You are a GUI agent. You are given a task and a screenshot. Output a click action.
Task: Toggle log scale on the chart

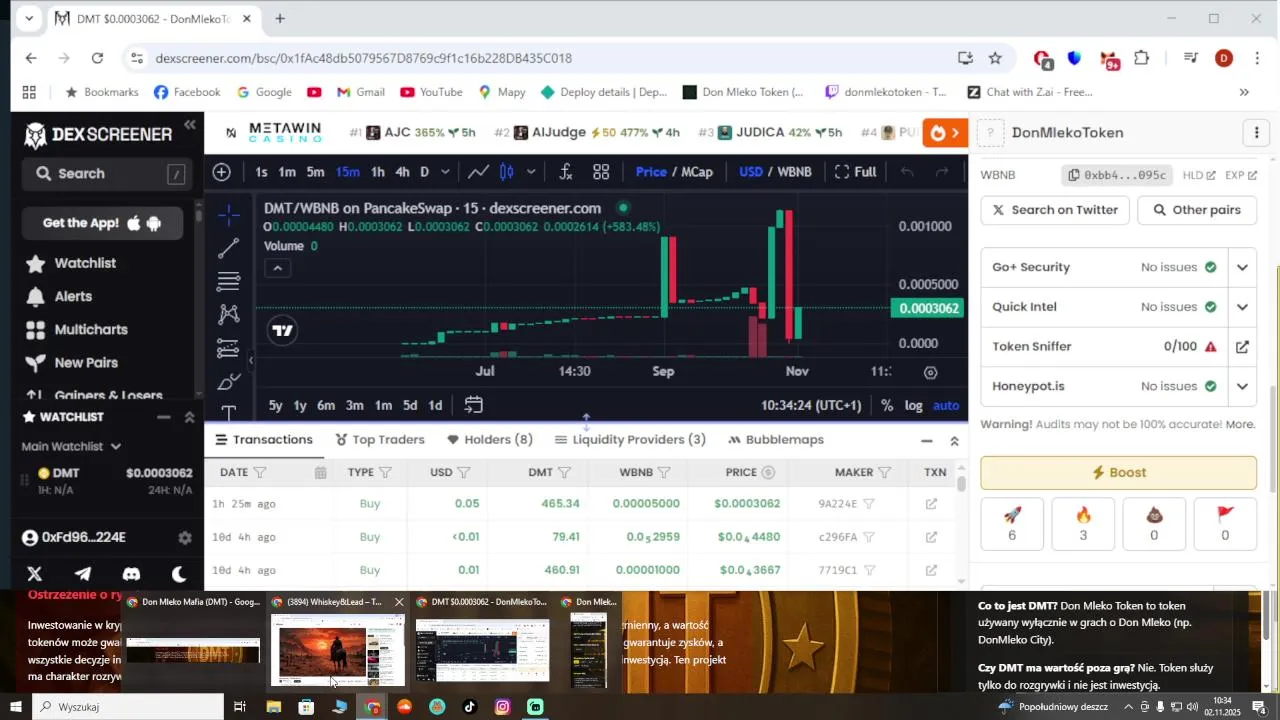(x=914, y=405)
